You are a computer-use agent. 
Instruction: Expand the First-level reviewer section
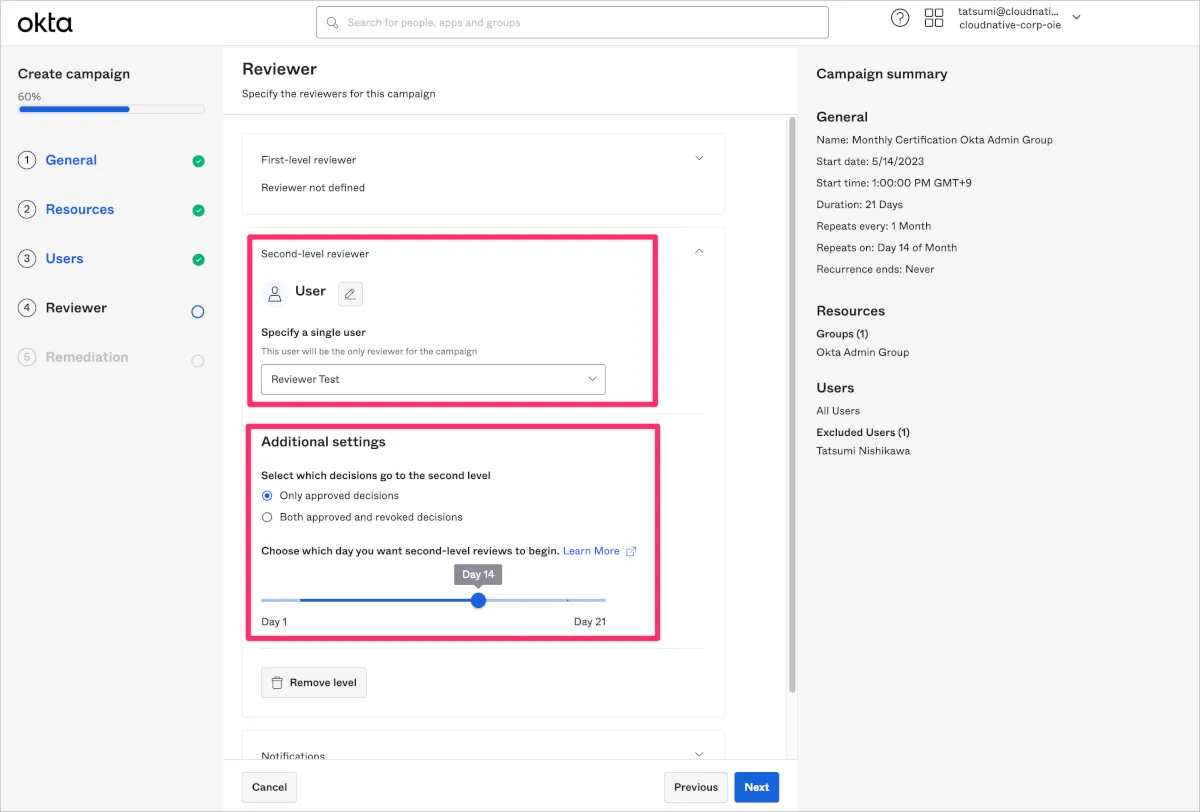tap(699, 158)
